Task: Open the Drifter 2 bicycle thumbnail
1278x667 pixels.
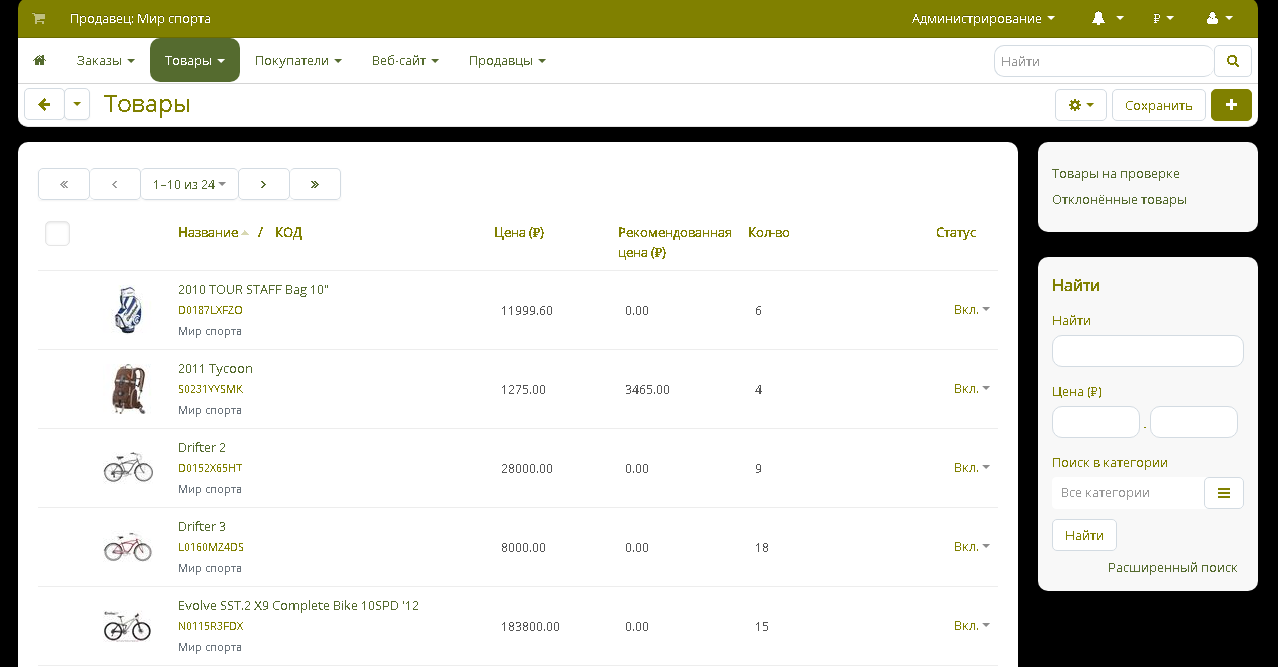Action: 129,468
